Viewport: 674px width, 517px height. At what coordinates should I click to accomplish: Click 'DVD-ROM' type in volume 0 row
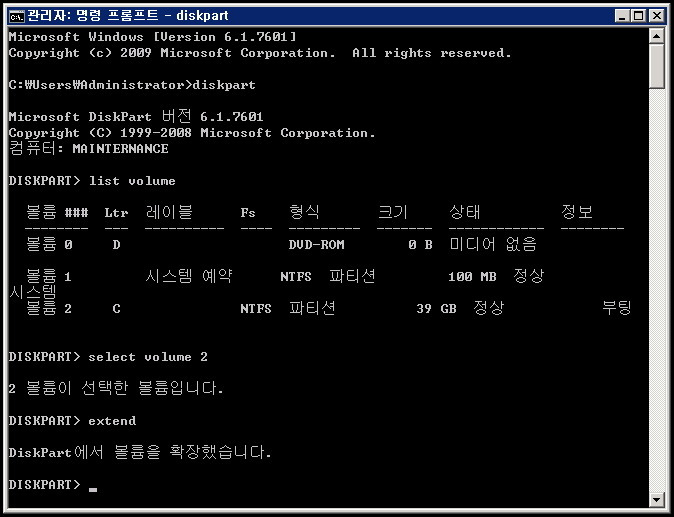pos(316,245)
